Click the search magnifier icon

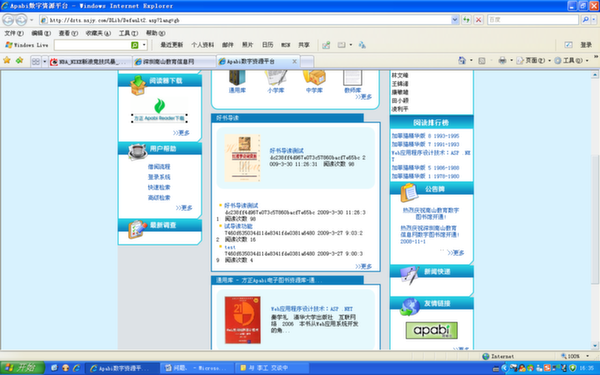[585, 20]
